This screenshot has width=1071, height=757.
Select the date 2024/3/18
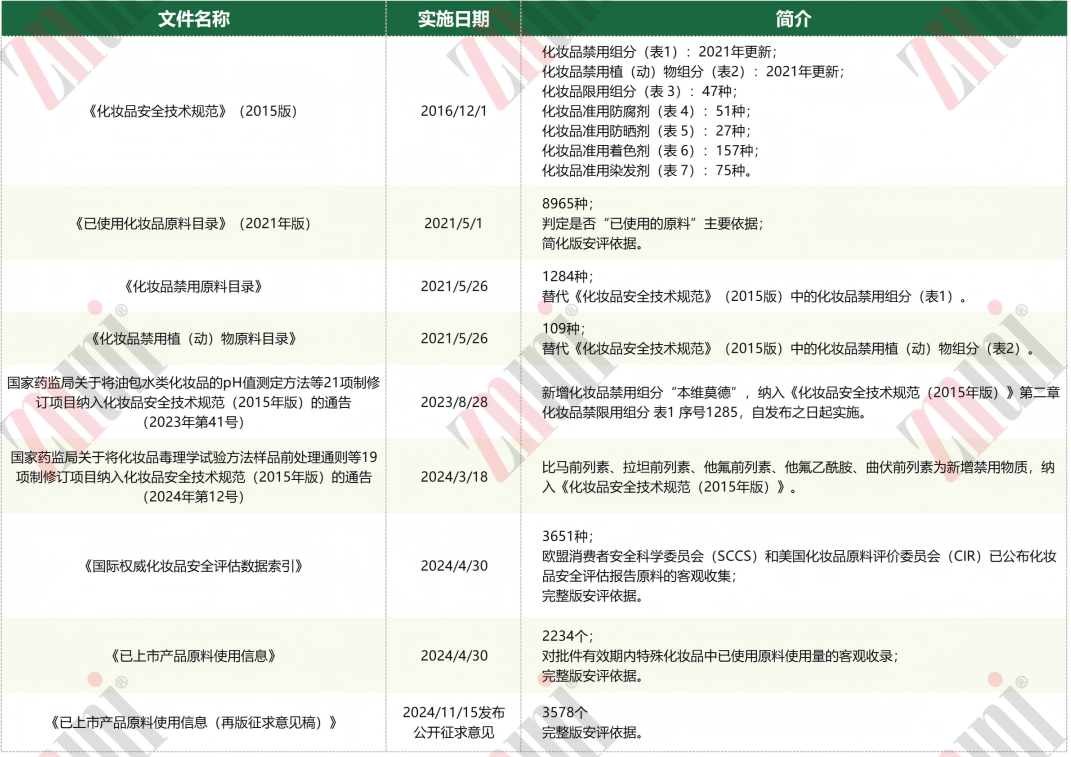coord(454,477)
